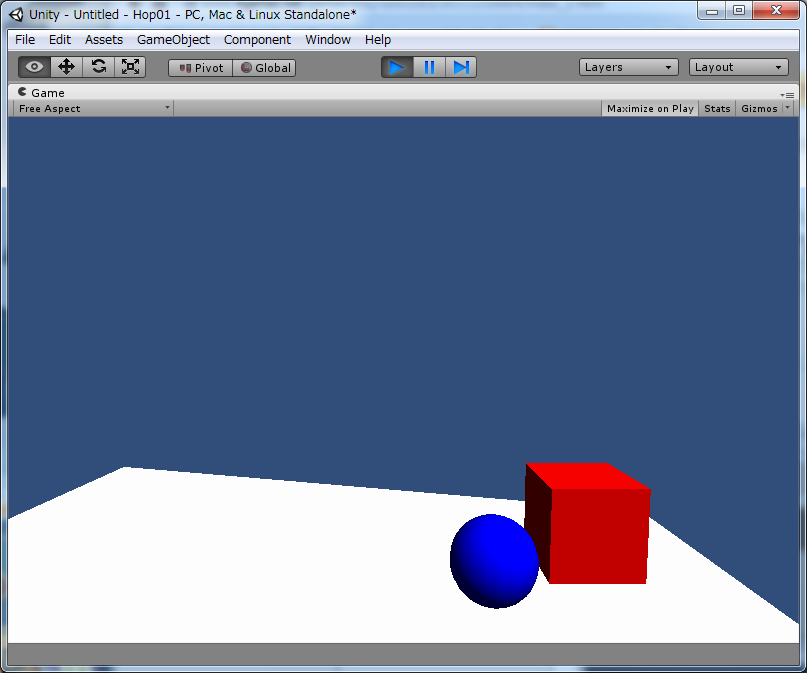The height and width of the screenshot is (673, 807).
Task: Toggle Pivot/Center handle position
Action: [x=201, y=68]
